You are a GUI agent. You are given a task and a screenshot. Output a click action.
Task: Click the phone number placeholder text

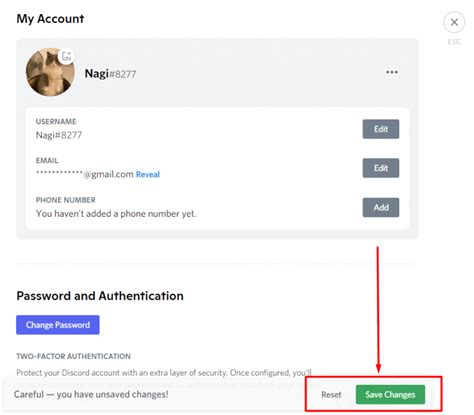click(116, 214)
